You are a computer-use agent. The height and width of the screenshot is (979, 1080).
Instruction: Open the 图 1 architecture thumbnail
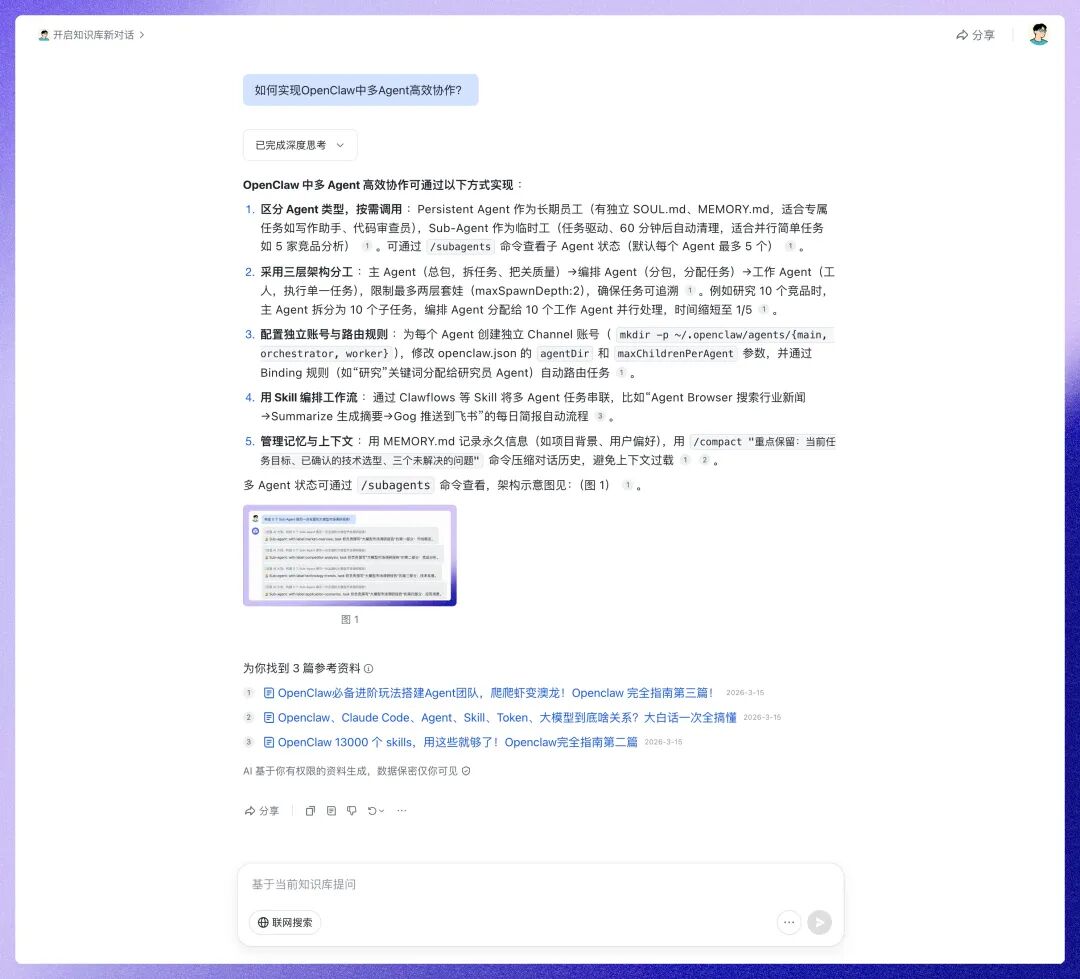(x=349, y=556)
